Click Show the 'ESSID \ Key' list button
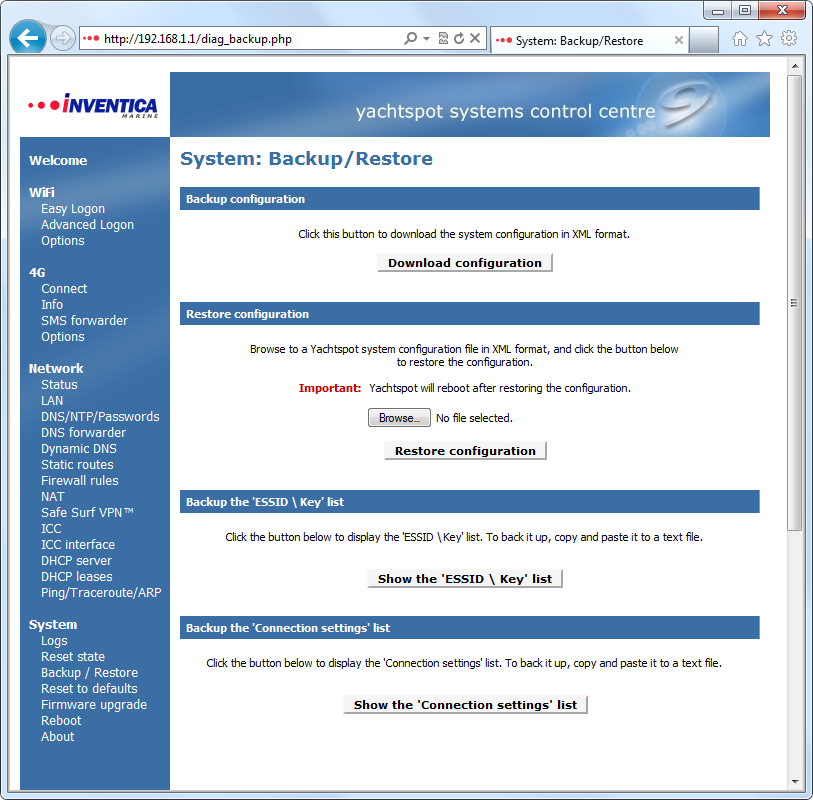Image resolution: width=813 pixels, height=800 pixels. (465, 579)
